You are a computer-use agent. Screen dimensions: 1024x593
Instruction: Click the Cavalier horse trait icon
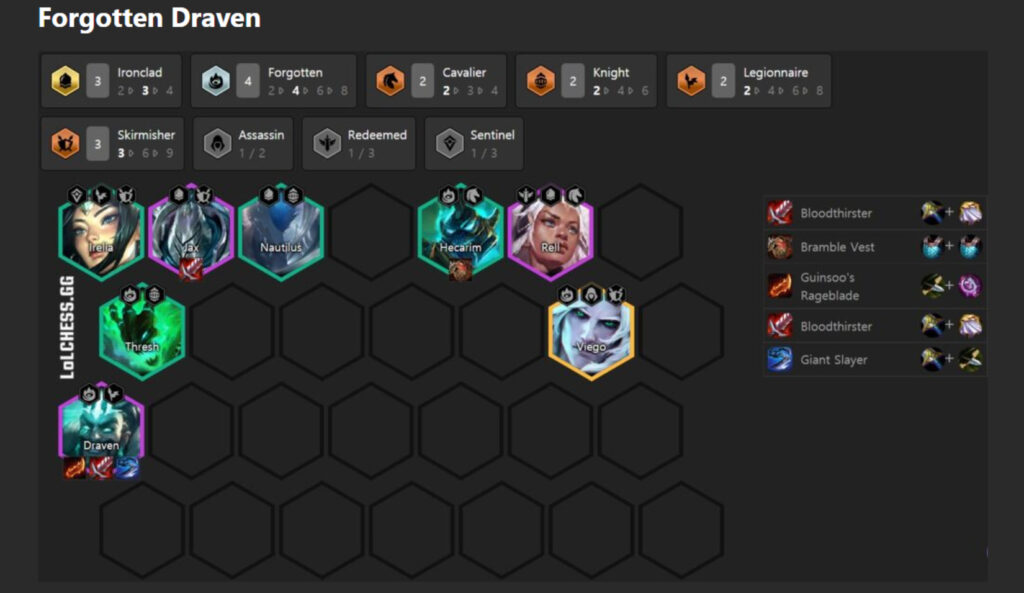(391, 81)
